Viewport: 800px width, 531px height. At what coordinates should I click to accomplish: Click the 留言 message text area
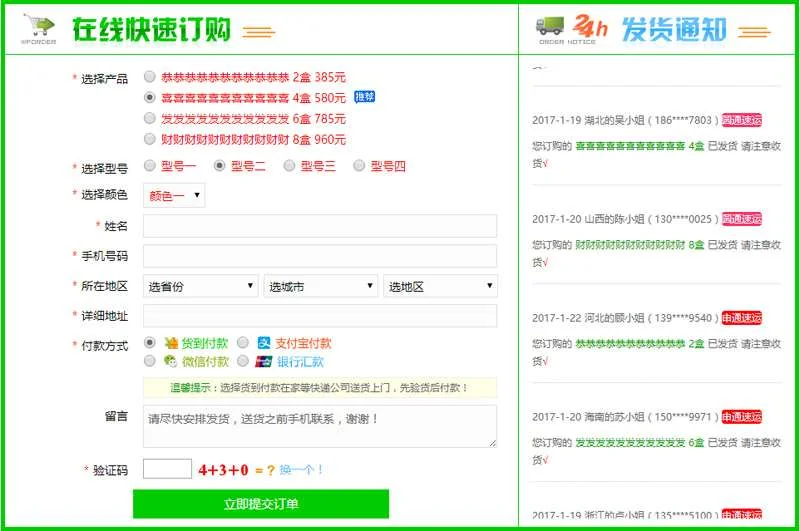click(320, 426)
